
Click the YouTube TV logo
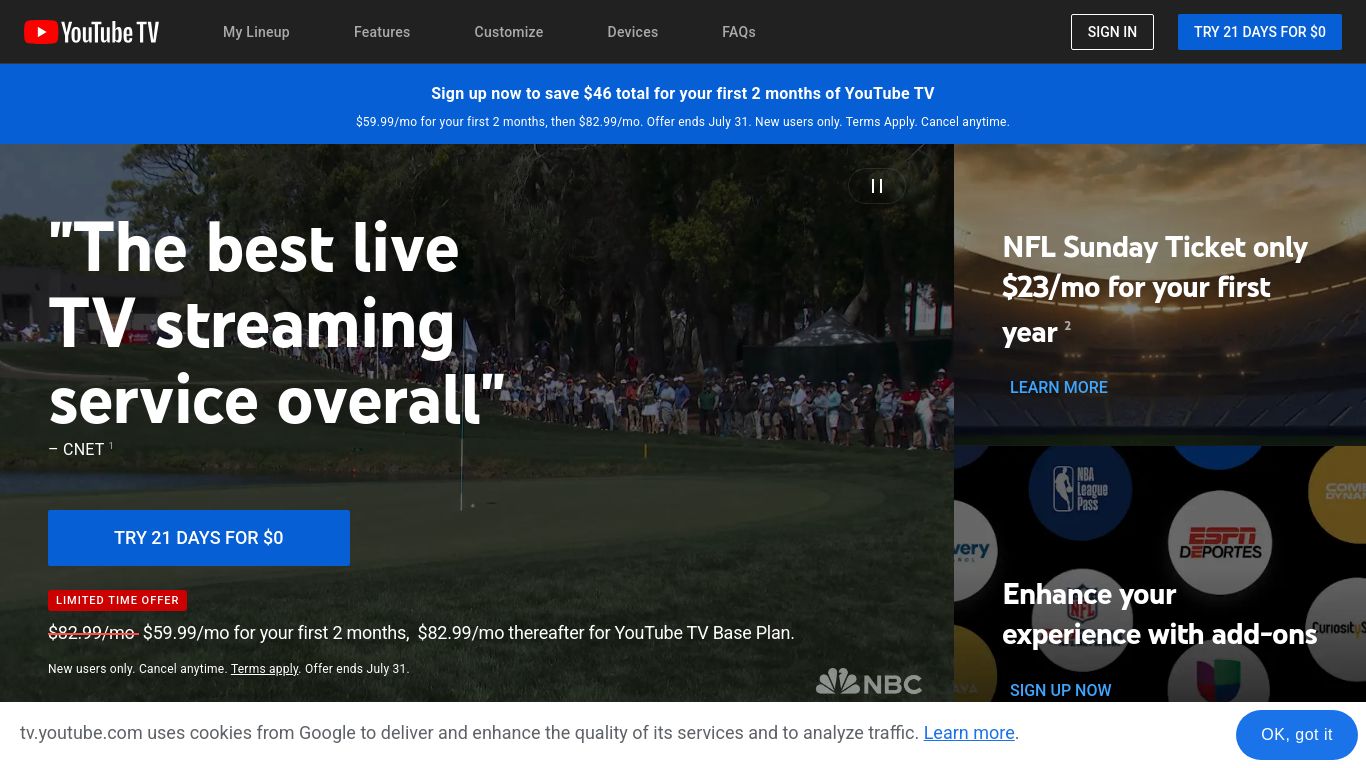point(91,32)
